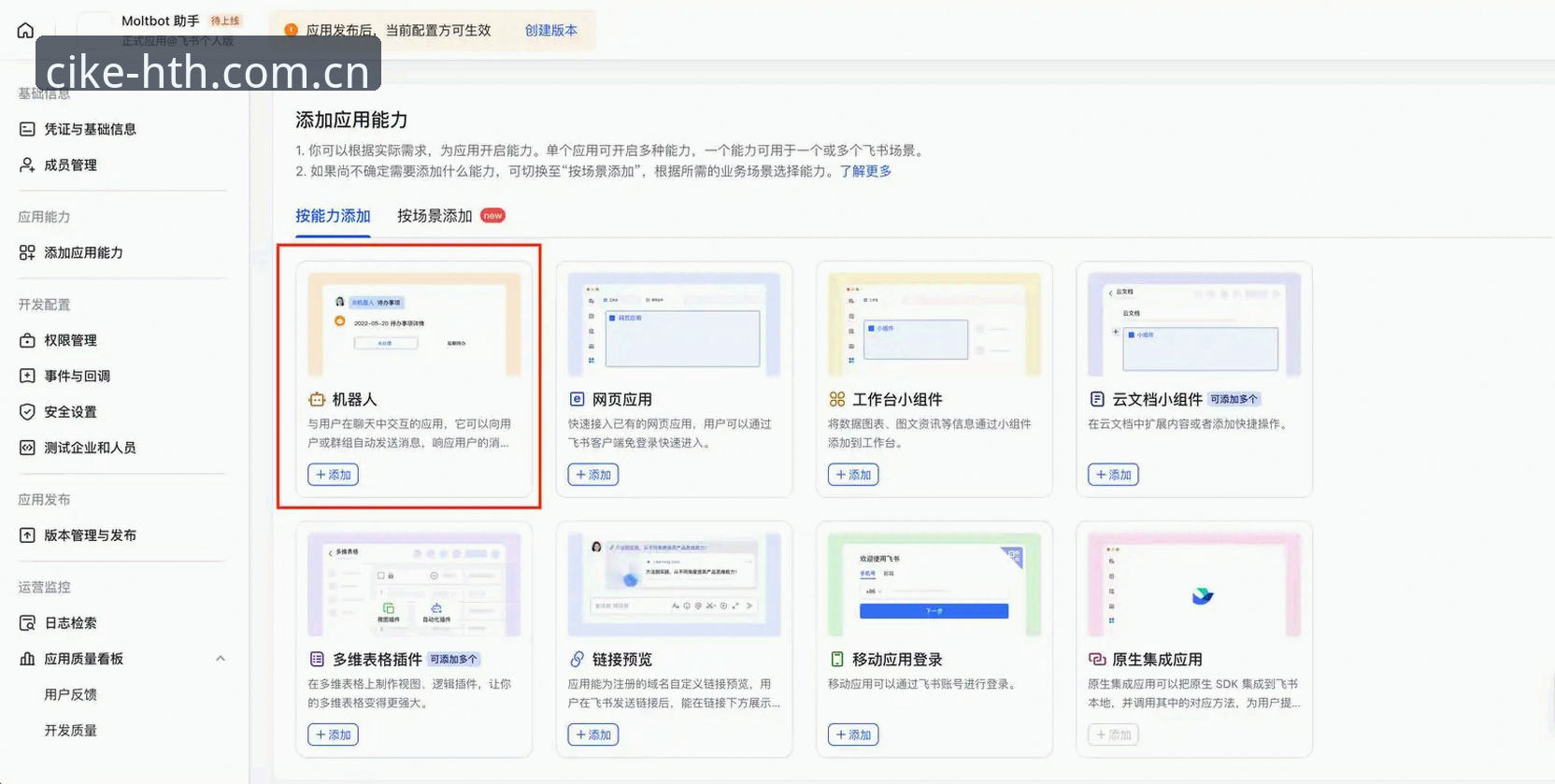This screenshot has width=1555, height=784.
Task: Click the 机器人 robot icon
Action: pos(317,399)
